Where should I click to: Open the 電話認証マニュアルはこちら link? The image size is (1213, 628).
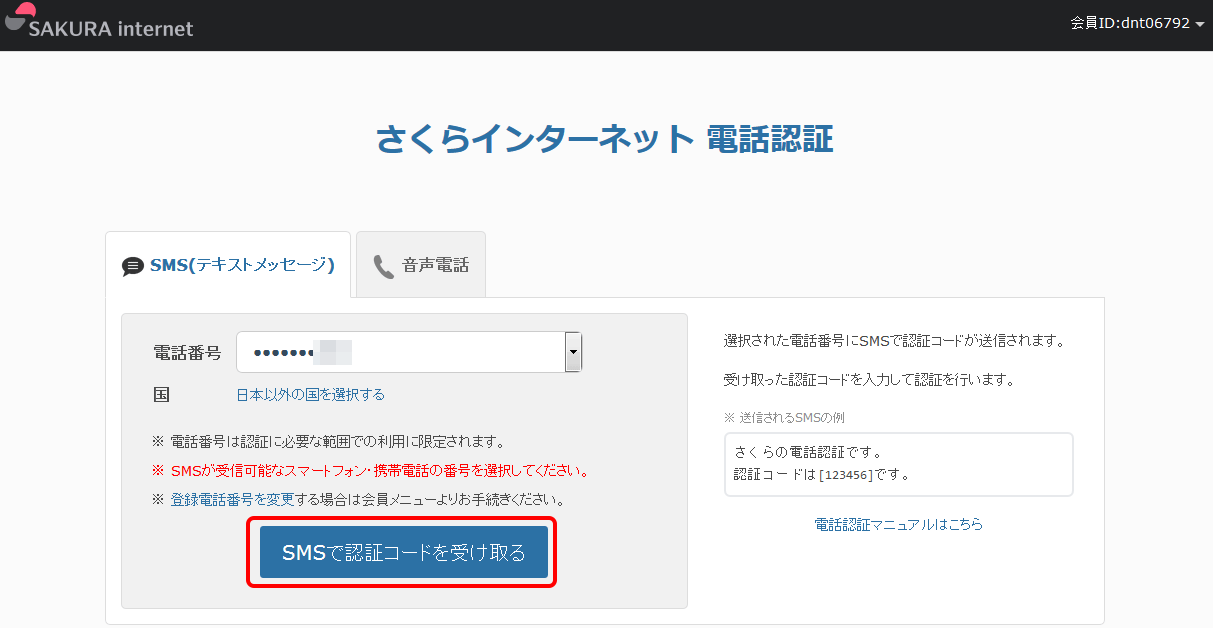898,524
